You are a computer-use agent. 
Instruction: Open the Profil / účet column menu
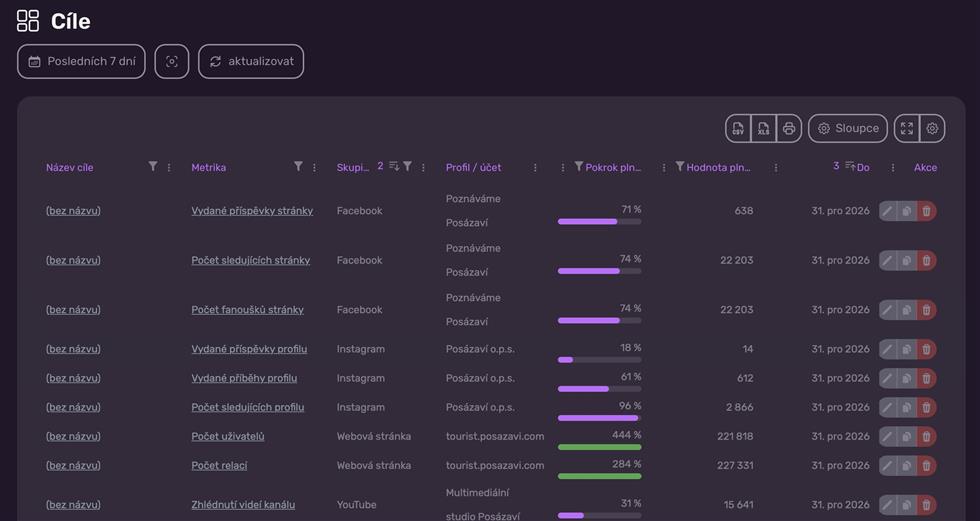point(535,167)
